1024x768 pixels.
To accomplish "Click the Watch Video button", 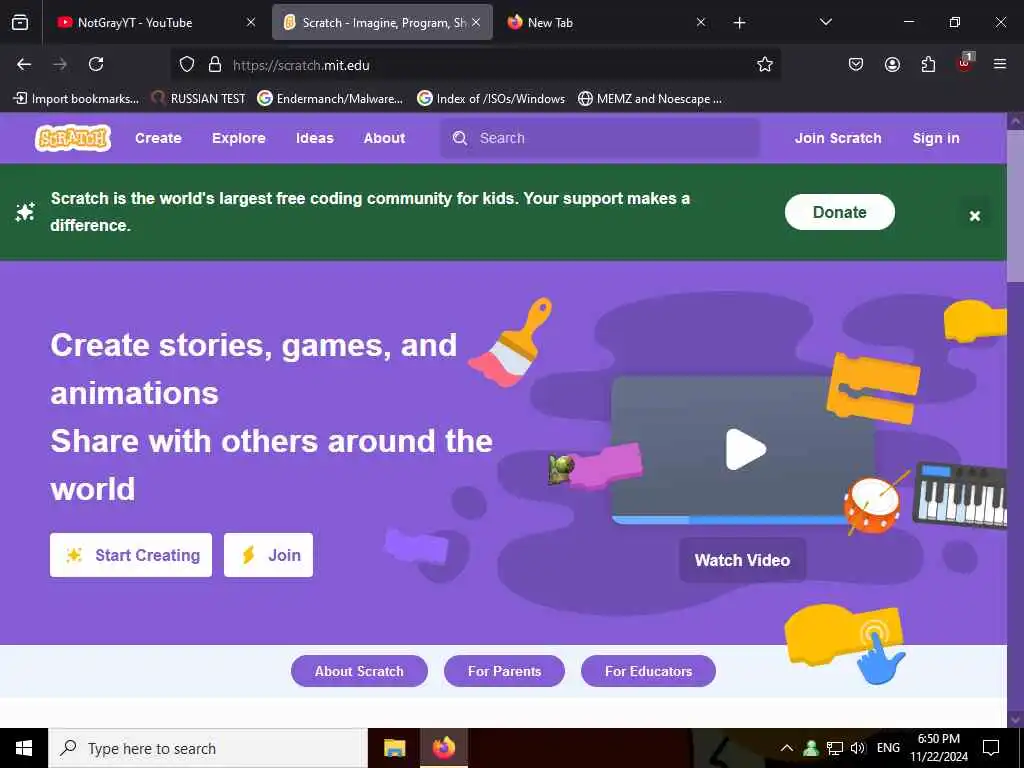I will pyautogui.click(x=743, y=560).
